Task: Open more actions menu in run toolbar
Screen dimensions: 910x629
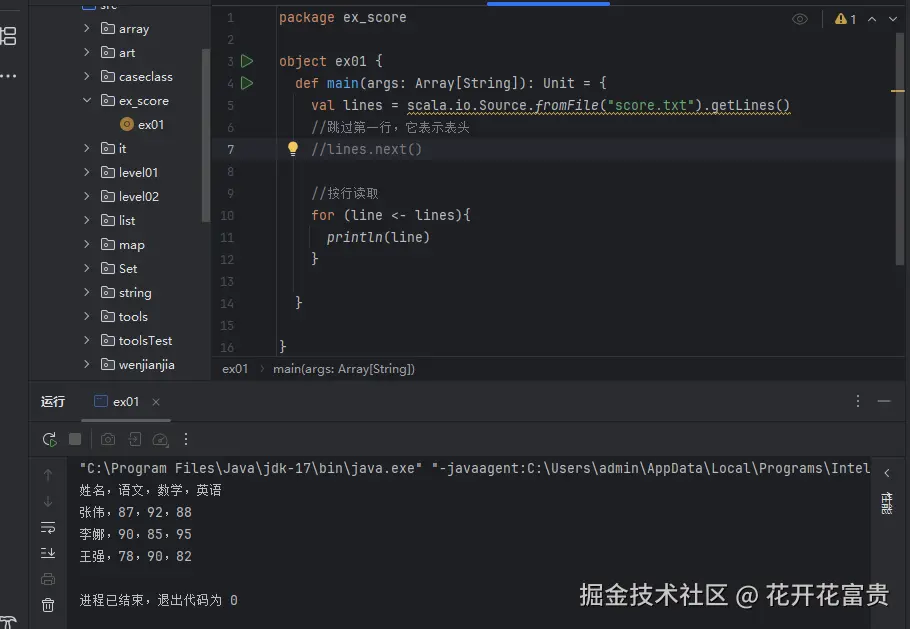Action: (186, 439)
